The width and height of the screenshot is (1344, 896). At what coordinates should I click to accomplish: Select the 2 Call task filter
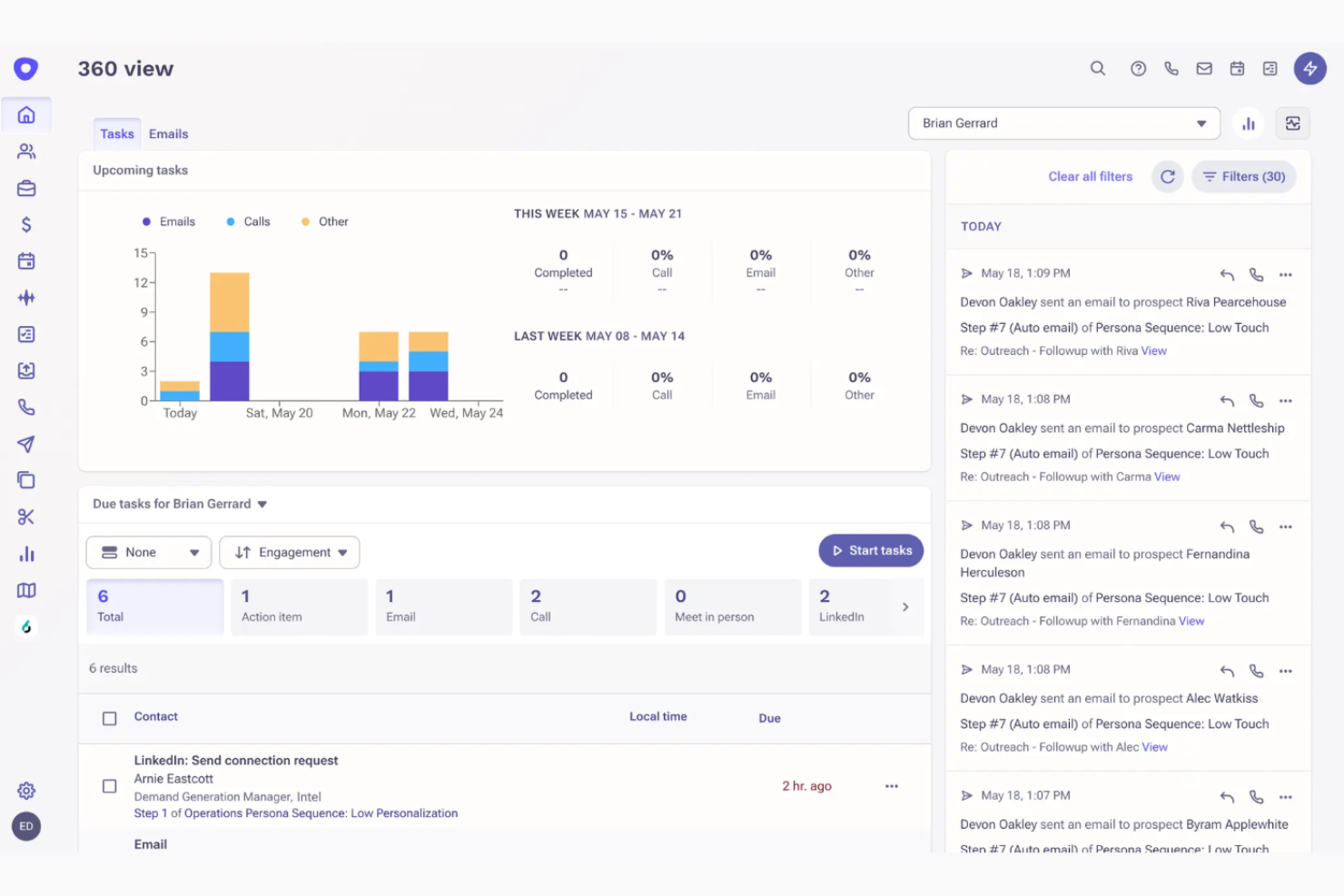588,606
